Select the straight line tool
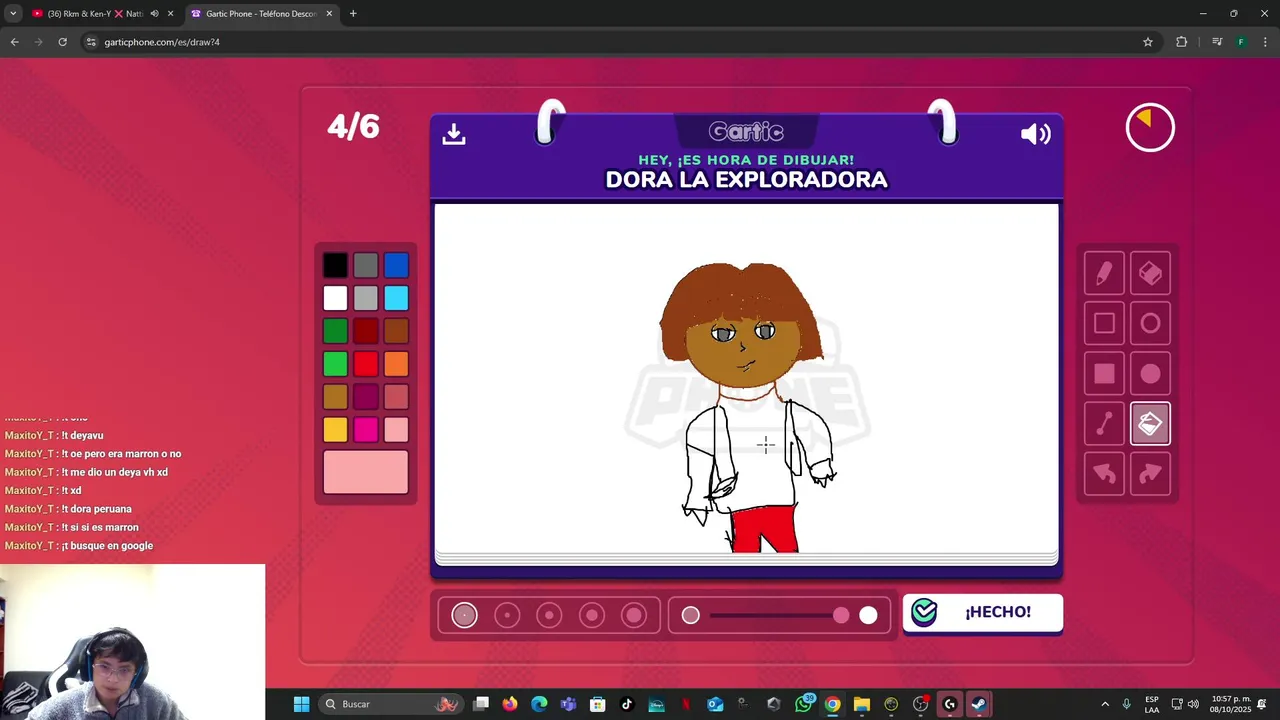This screenshot has width=1280, height=720. click(1104, 424)
